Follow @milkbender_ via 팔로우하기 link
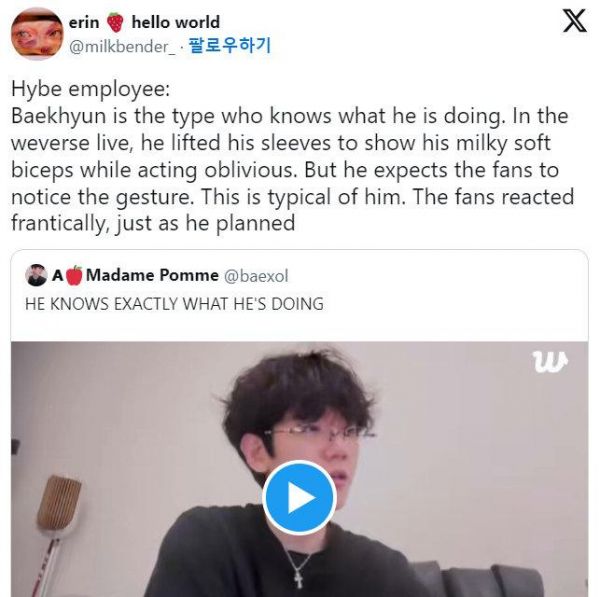600x597 pixels. [x=230, y=46]
